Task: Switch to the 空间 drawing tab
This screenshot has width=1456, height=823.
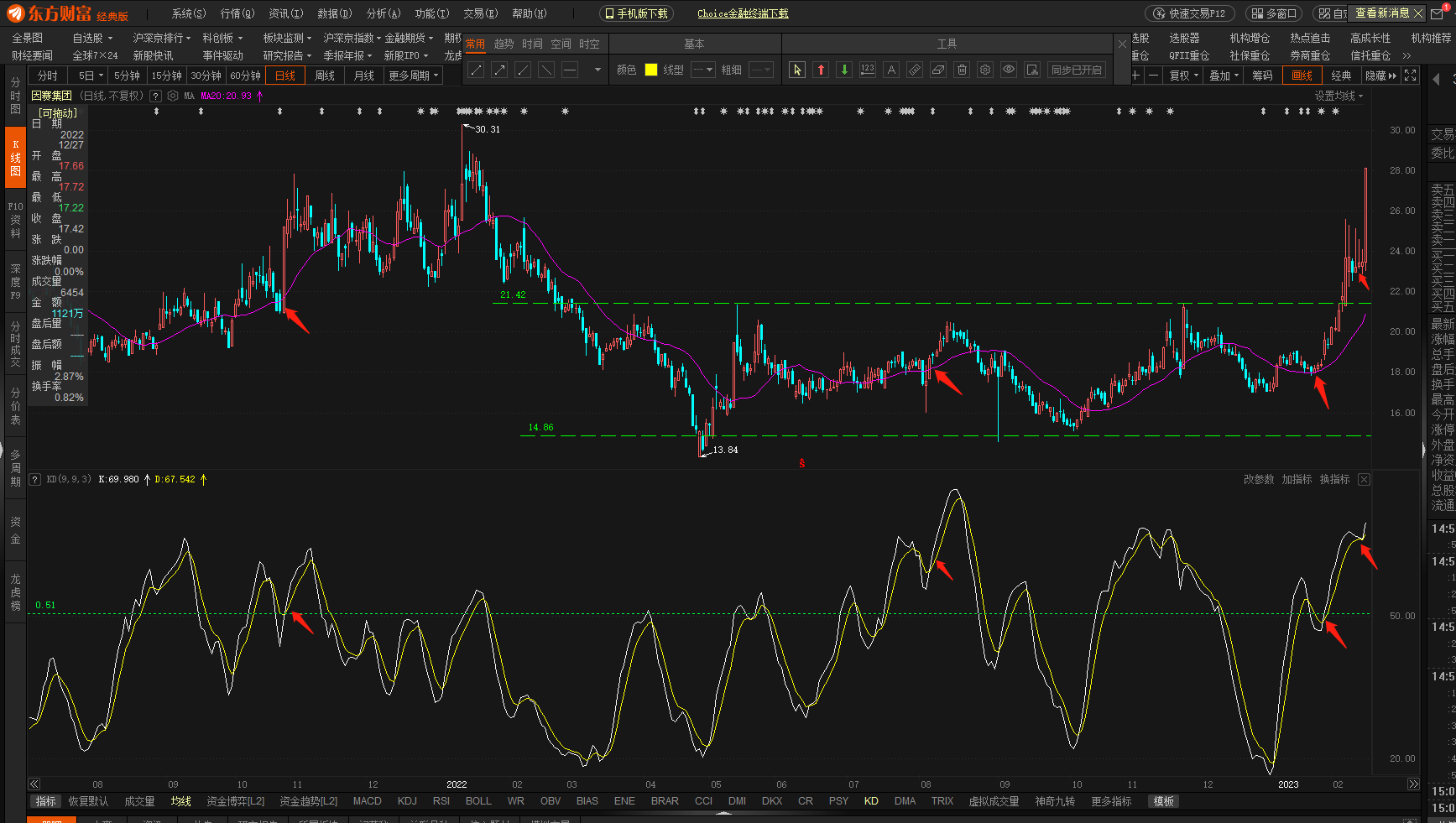Action: tap(561, 44)
